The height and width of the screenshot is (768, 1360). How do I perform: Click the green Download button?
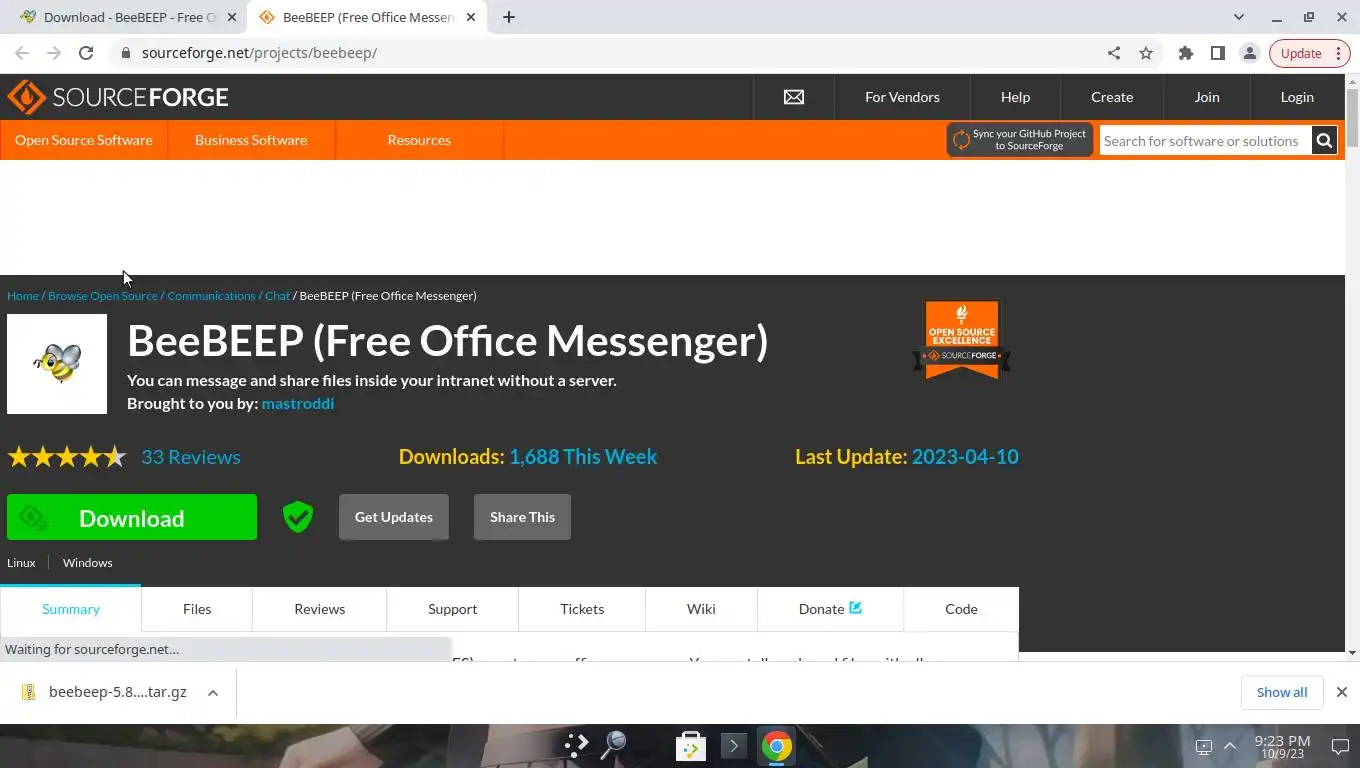point(132,517)
